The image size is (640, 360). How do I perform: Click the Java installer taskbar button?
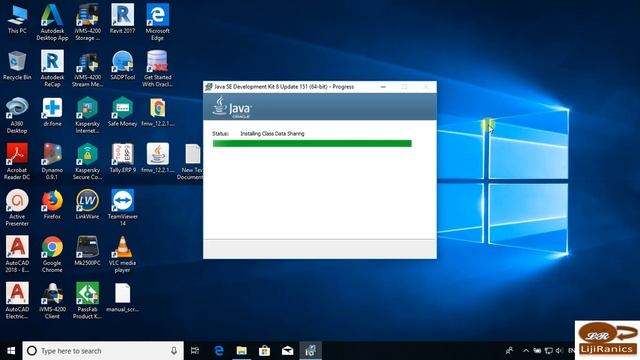click(311, 351)
